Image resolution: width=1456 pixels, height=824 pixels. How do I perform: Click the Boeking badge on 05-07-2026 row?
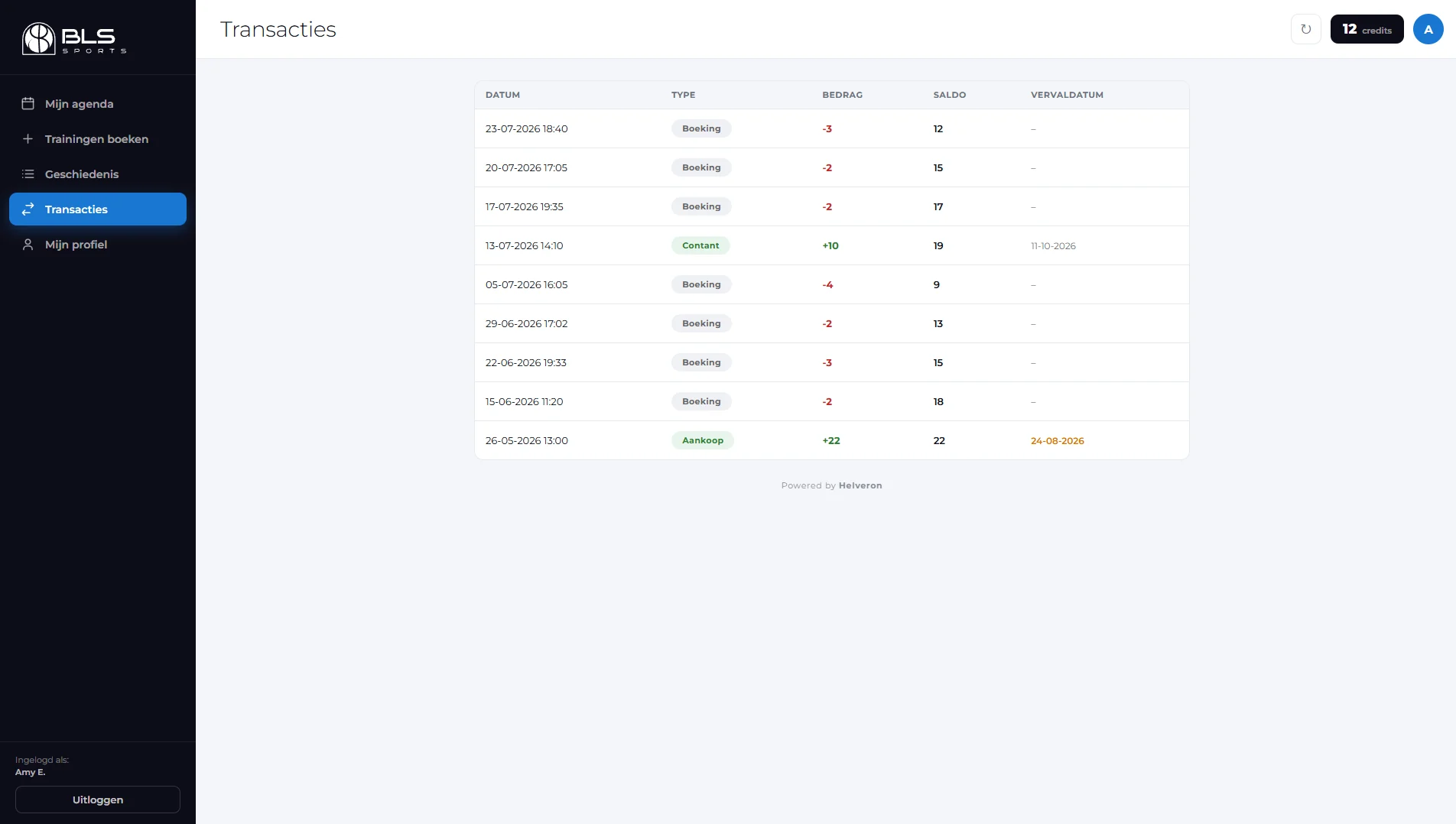point(701,284)
